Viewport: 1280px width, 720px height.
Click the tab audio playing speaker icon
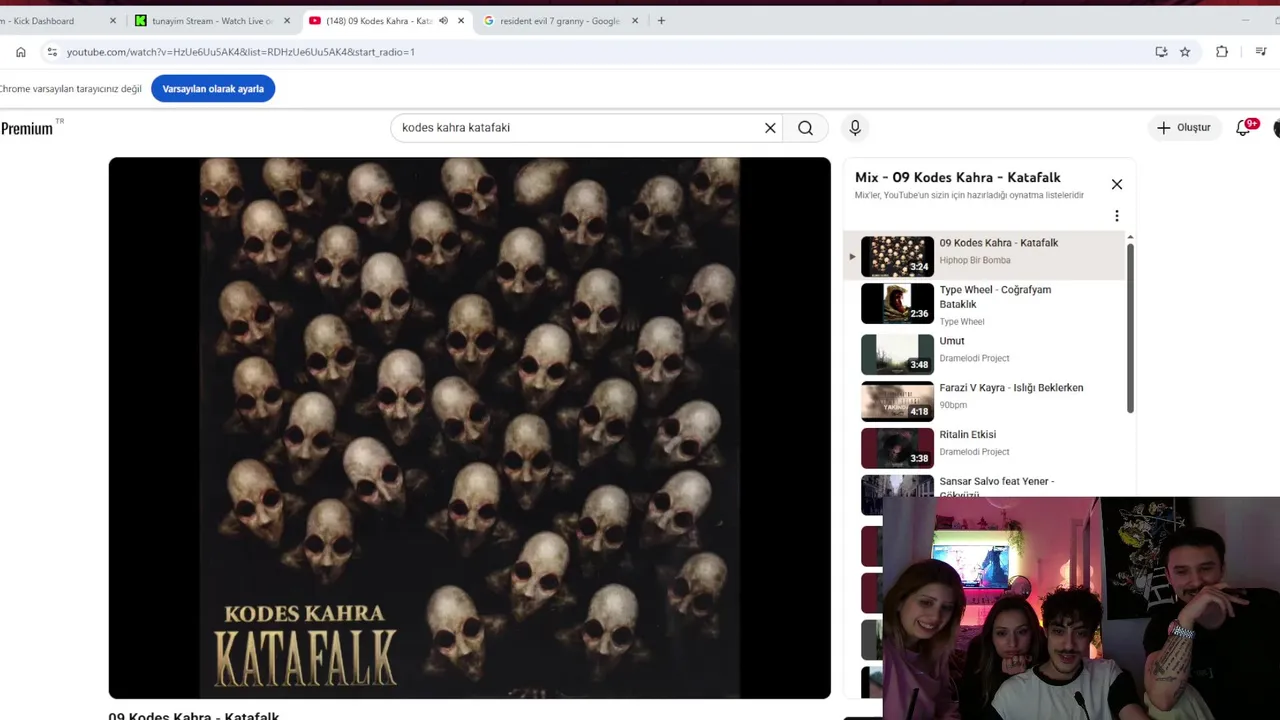pos(443,20)
